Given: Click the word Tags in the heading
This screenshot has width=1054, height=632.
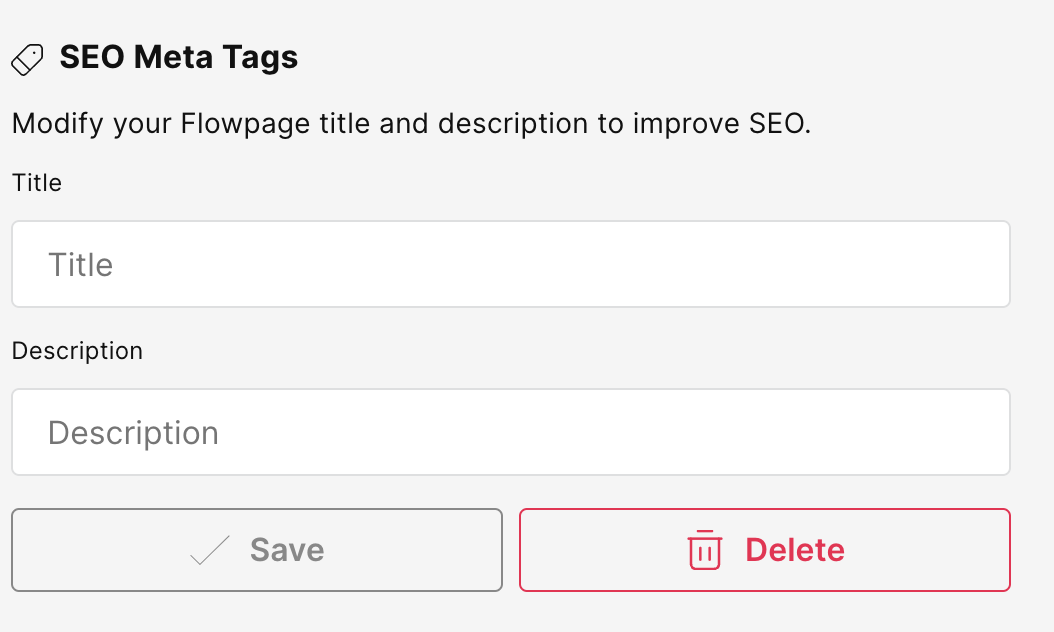Looking at the screenshot, I should tap(260, 58).
